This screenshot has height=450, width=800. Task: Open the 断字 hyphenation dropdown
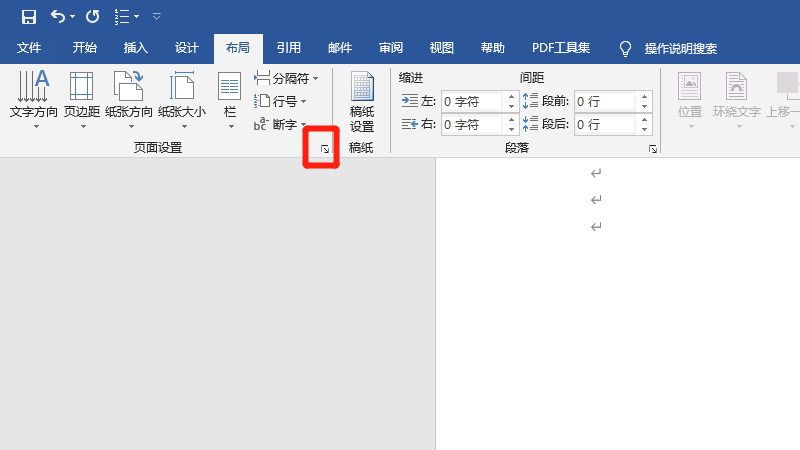click(280, 124)
